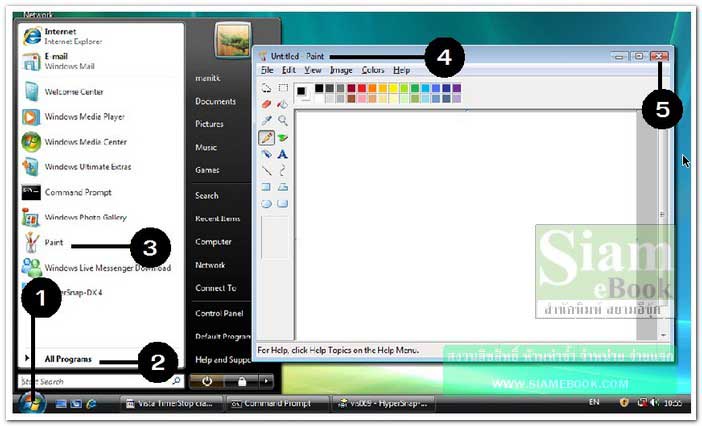Pick the Eraser tool in Paint
This screenshot has height=426, width=702.
(266, 104)
